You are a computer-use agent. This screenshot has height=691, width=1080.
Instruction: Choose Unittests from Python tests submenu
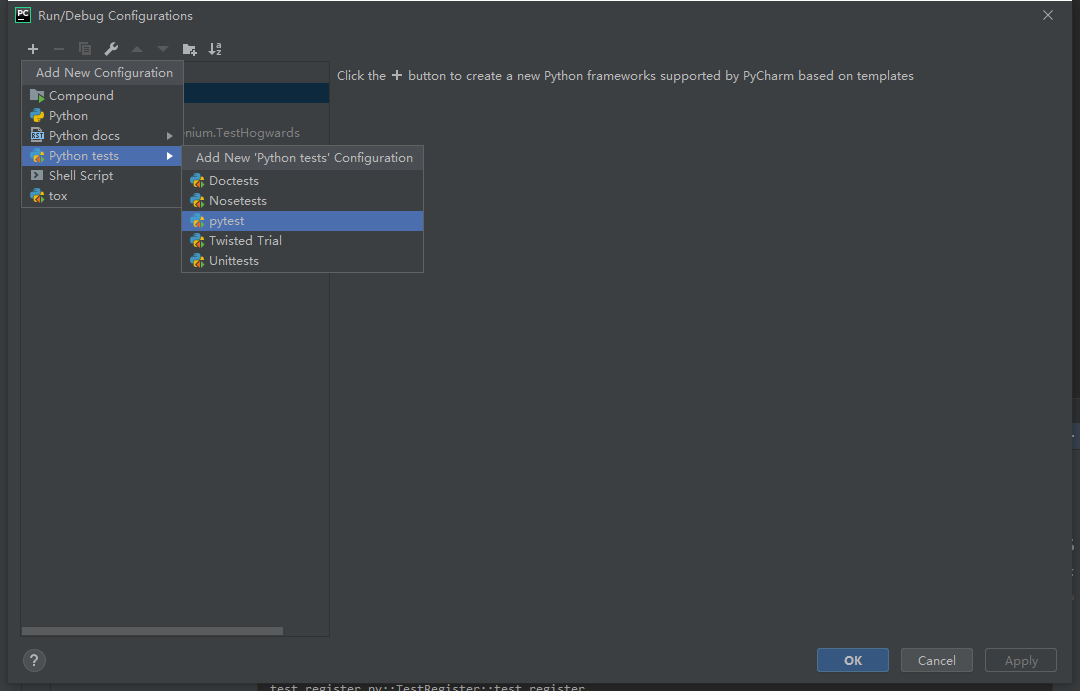coord(302,260)
